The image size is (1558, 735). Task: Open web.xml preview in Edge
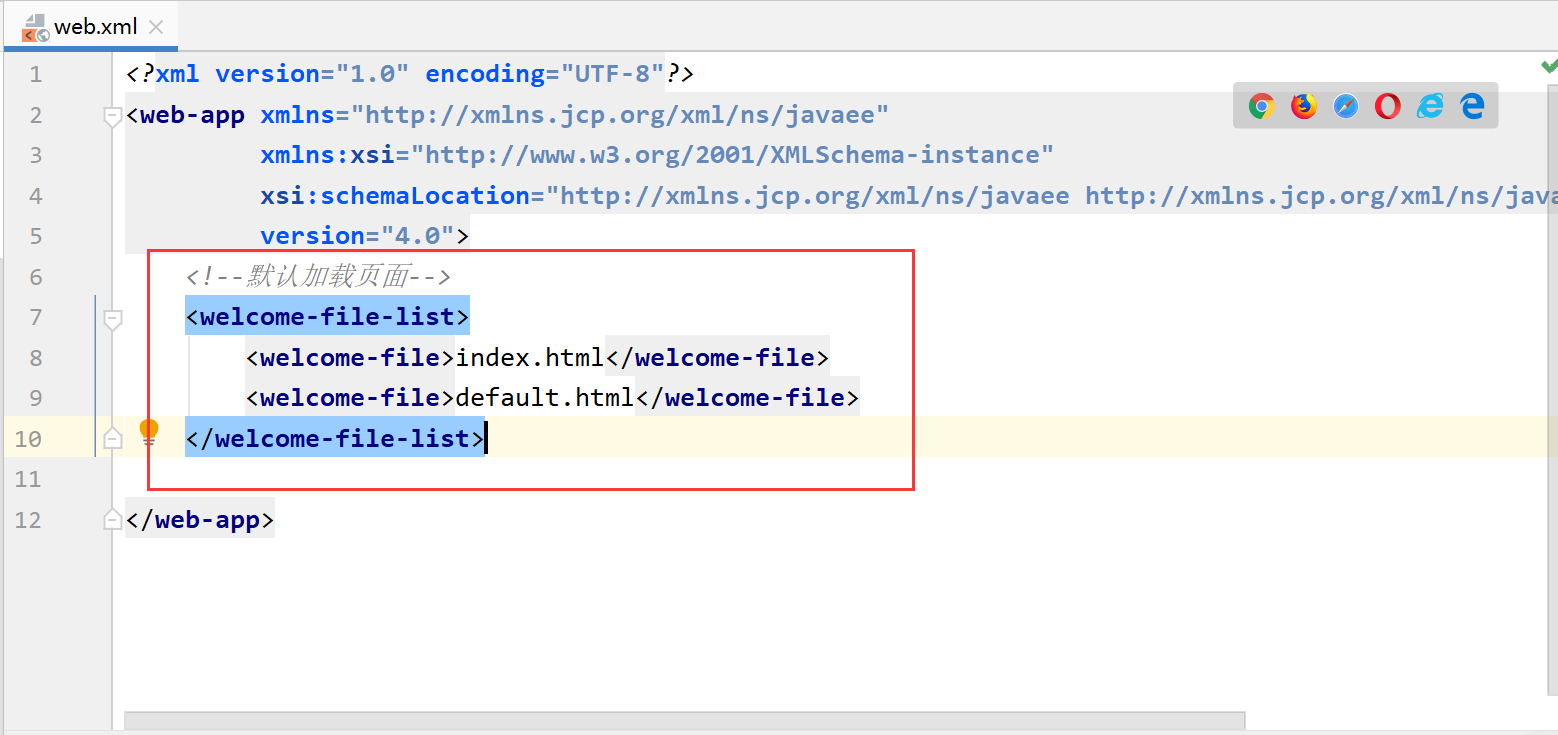[x=1473, y=106]
